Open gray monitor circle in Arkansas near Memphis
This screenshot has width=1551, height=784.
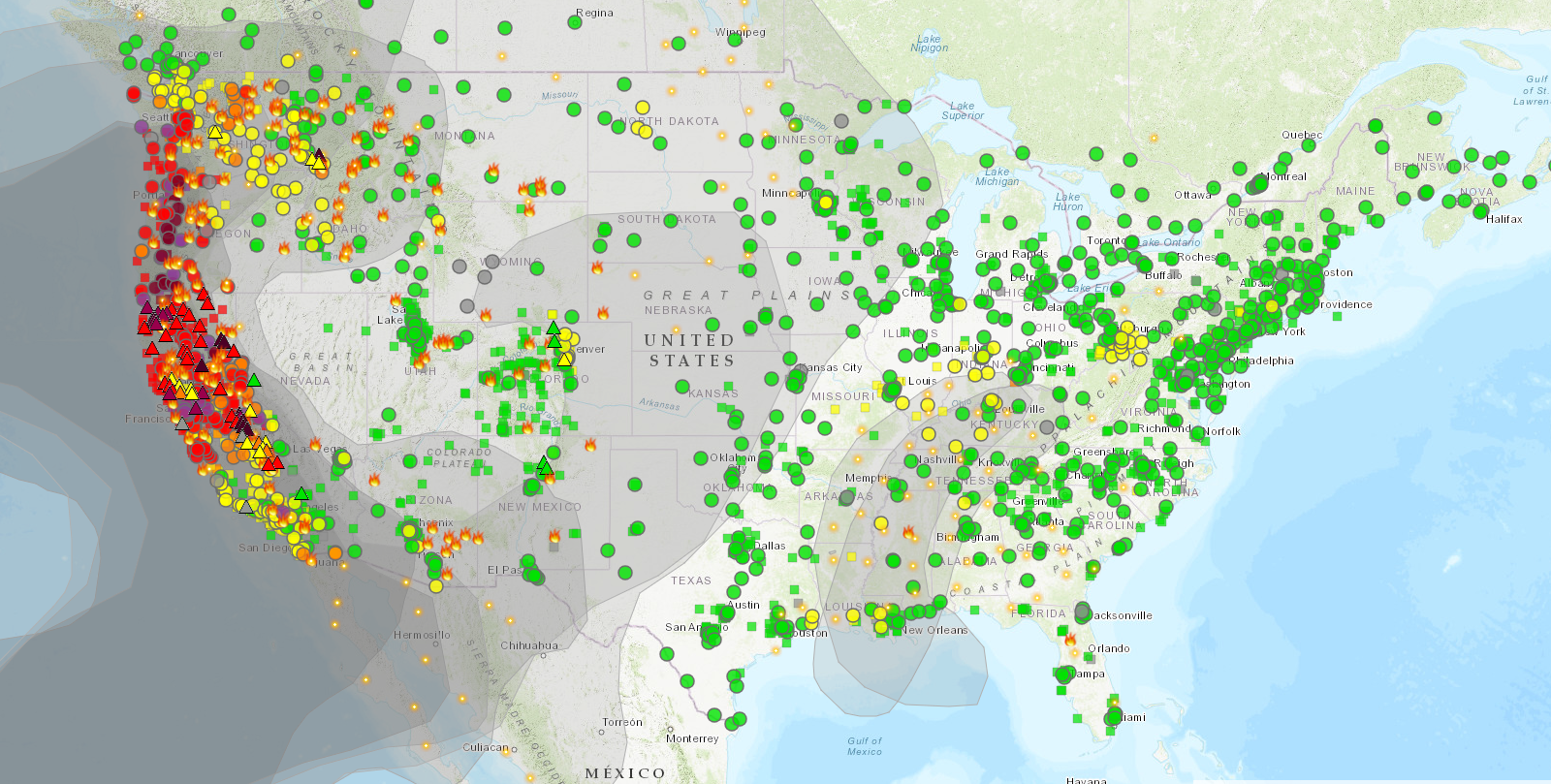(x=846, y=498)
